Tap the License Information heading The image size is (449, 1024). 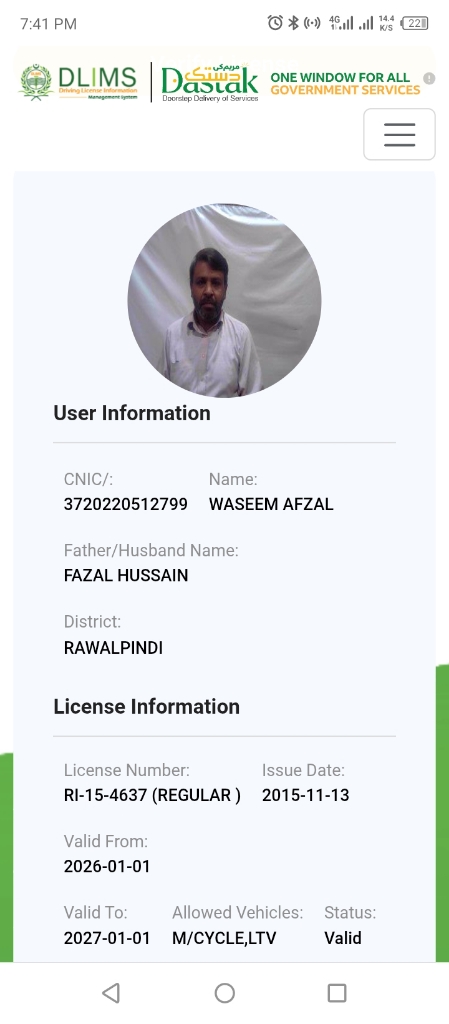click(x=146, y=707)
